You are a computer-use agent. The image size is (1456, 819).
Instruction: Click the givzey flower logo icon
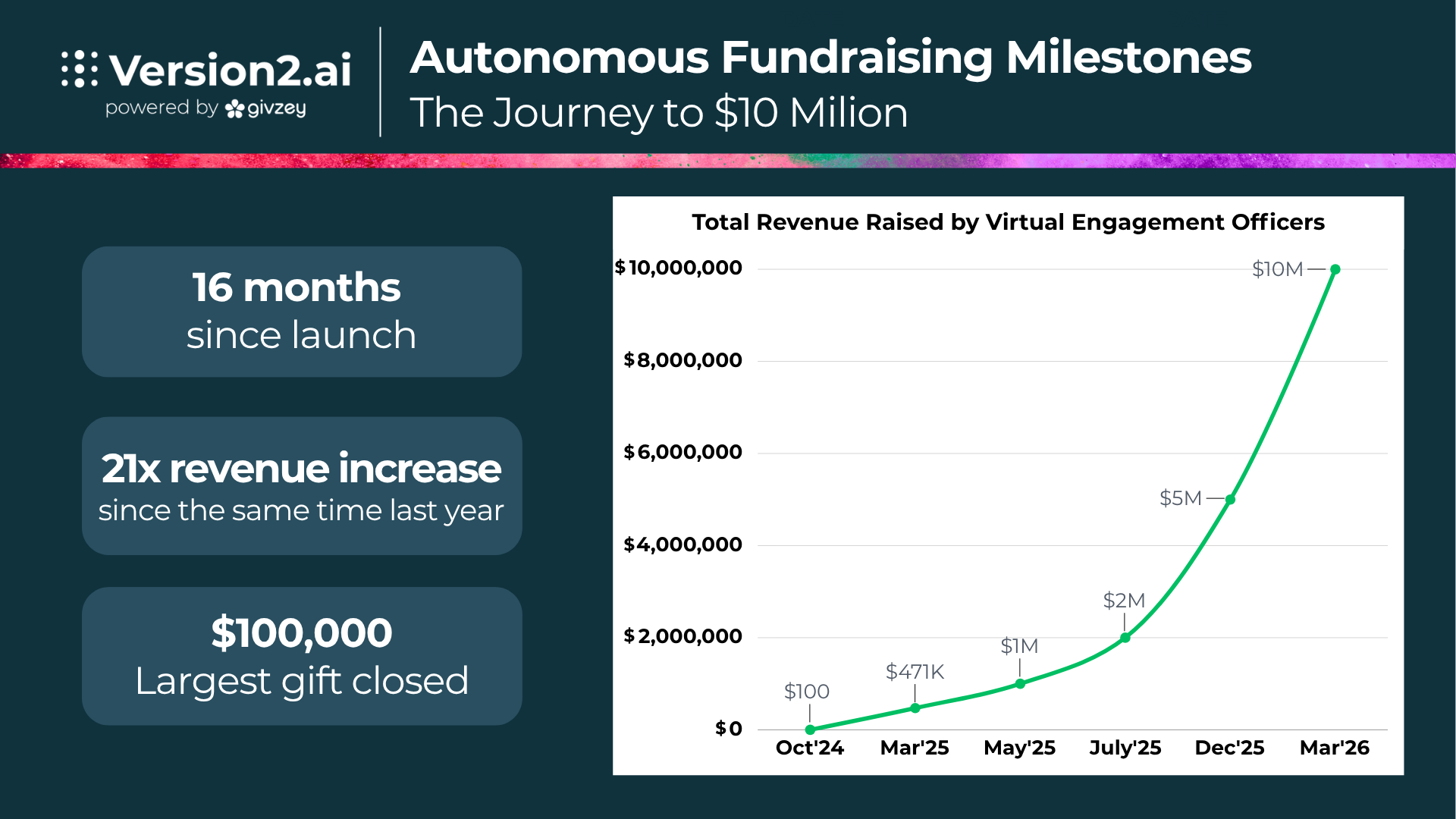click(x=235, y=109)
